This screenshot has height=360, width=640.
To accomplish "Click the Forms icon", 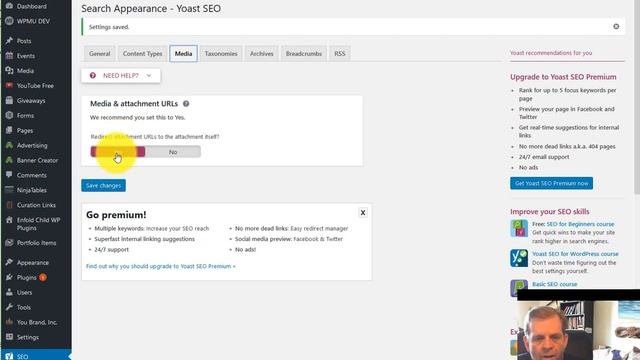I will pyautogui.click(x=9, y=116).
